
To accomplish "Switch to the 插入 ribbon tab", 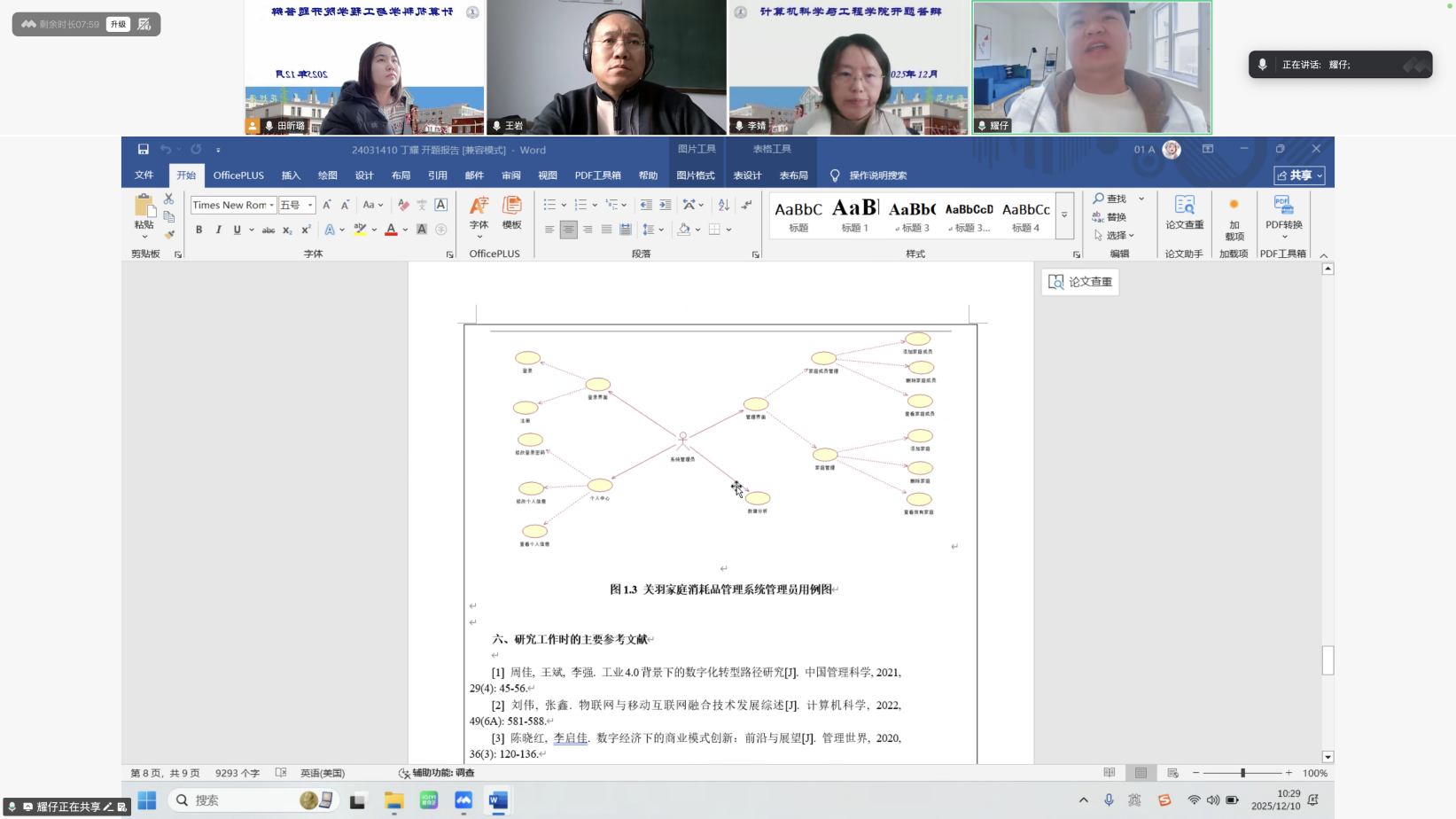I will click(x=291, y=175).
